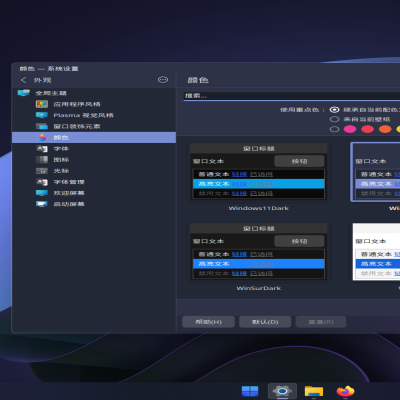Select 来自当前壁纸 accent color radio button
Image resolution: width=400 pixels, height=400 pixels.
pyautogui.click(x=334, y=119)
